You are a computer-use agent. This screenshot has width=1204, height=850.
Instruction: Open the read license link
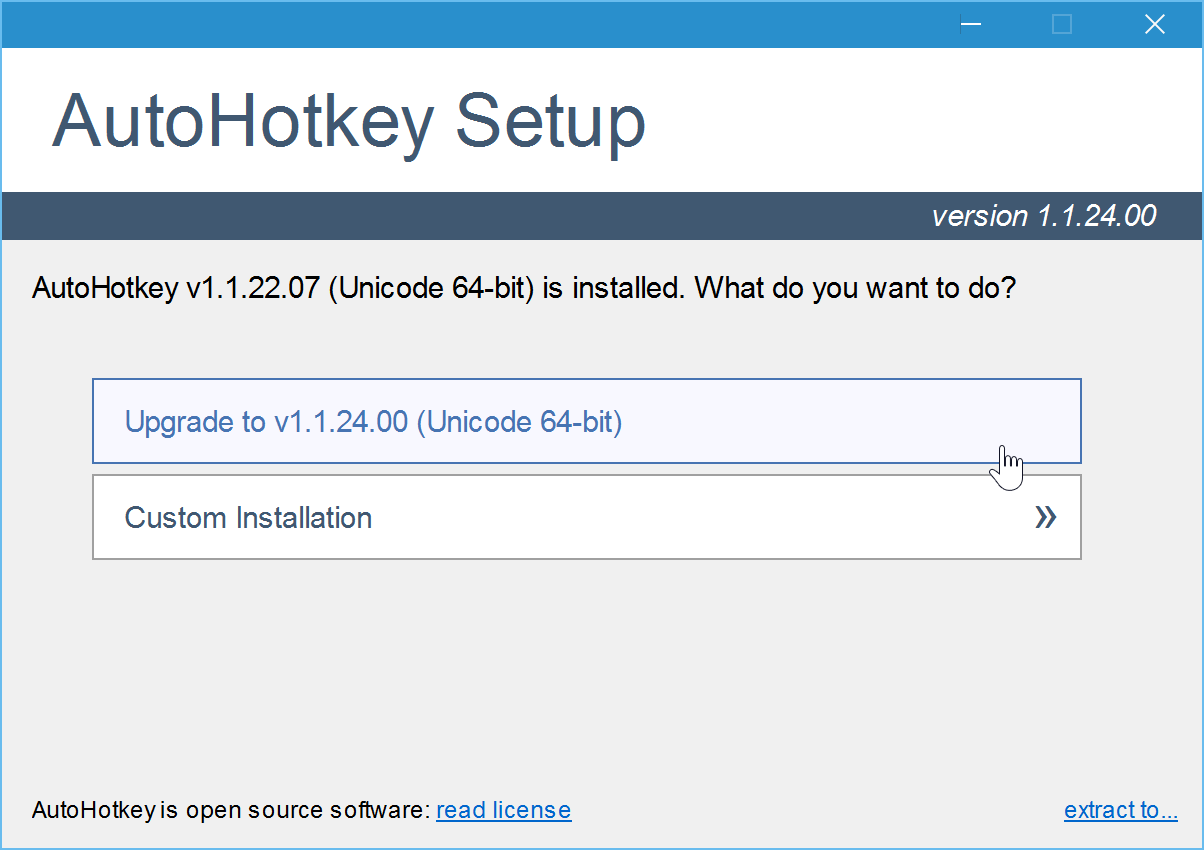(x=504, y=810)
